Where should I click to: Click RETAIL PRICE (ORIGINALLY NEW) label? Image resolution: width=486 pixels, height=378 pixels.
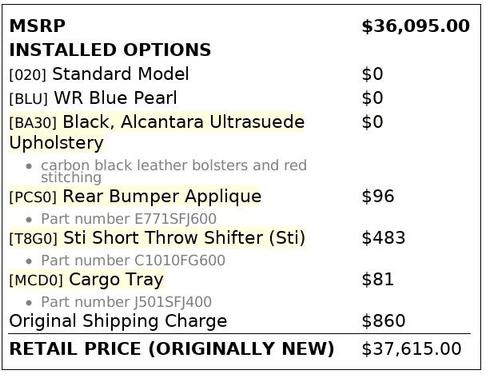pyautogui.click(x=172, y=349)
